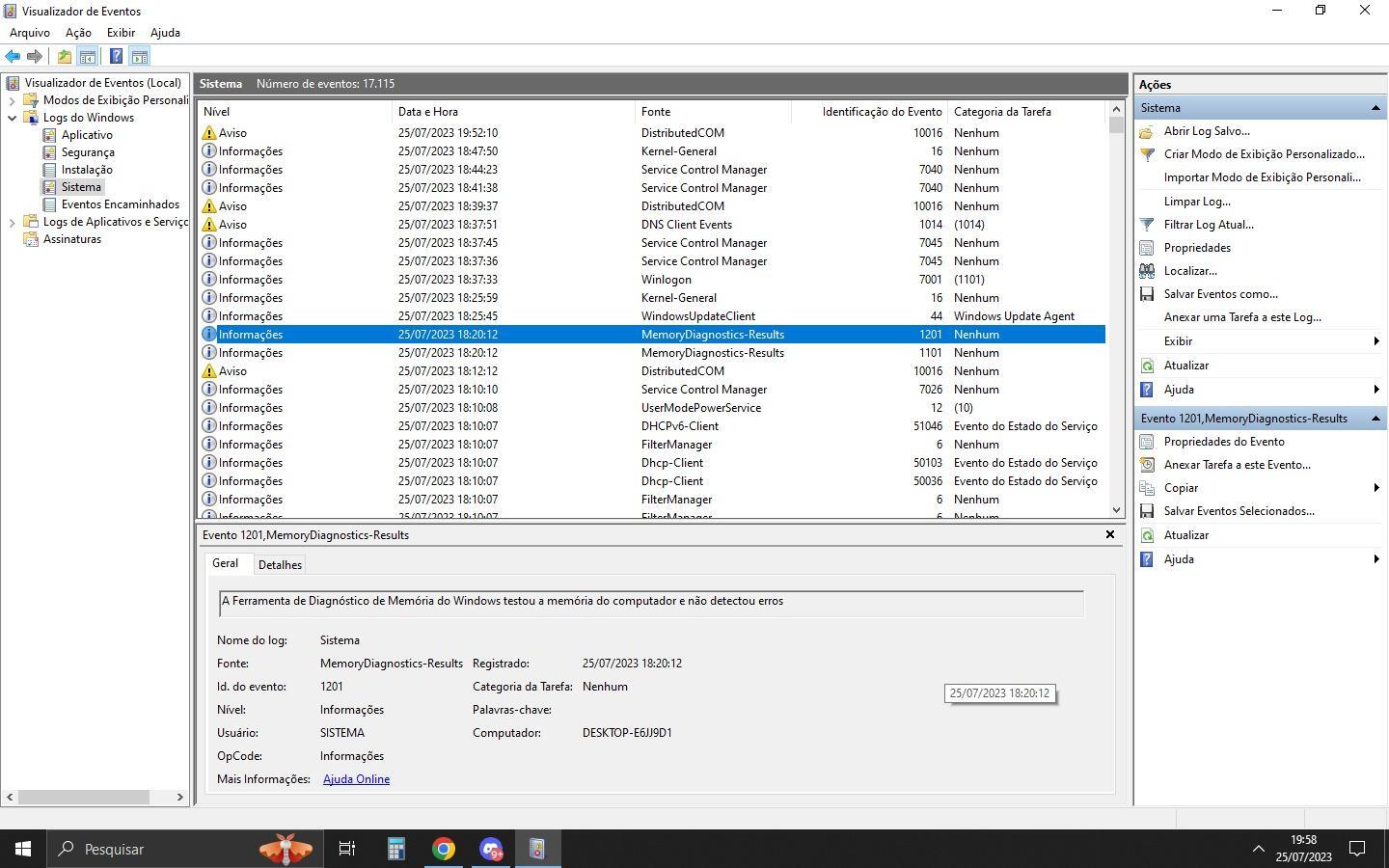
Task: Click the Localizar binoculars icon
Action: [x=1147, y=271]
